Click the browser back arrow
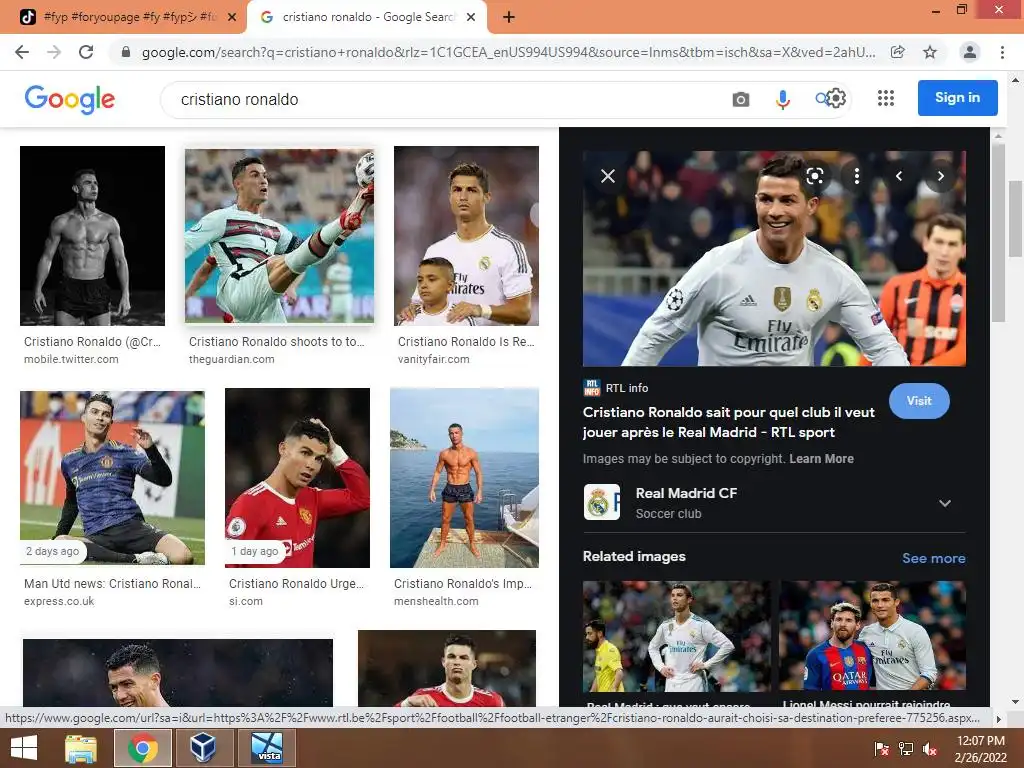This screenshot has height=768, width=1024. pos(22,52)
